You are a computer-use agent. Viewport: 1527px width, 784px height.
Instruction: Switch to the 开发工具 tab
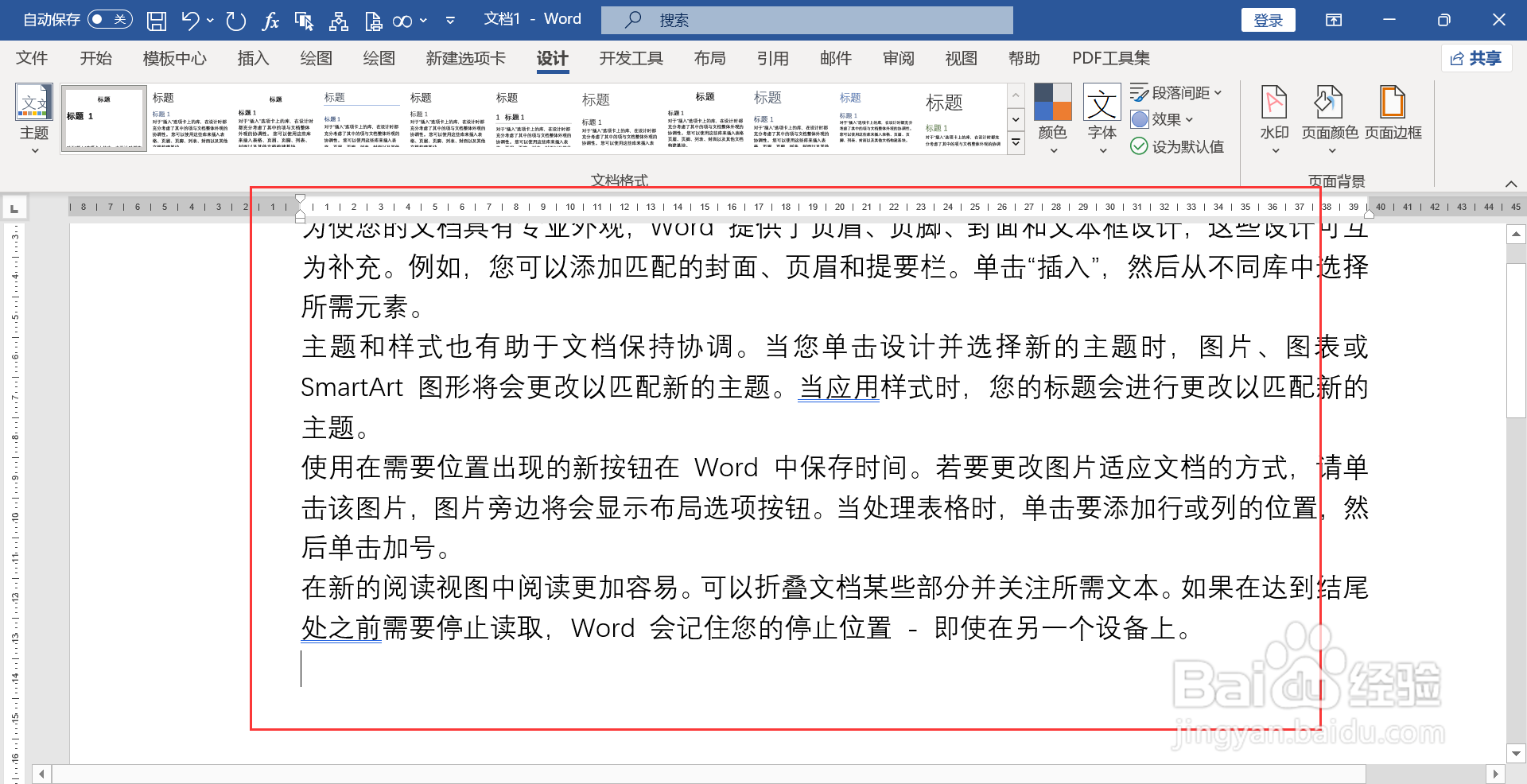click(631, 58)
